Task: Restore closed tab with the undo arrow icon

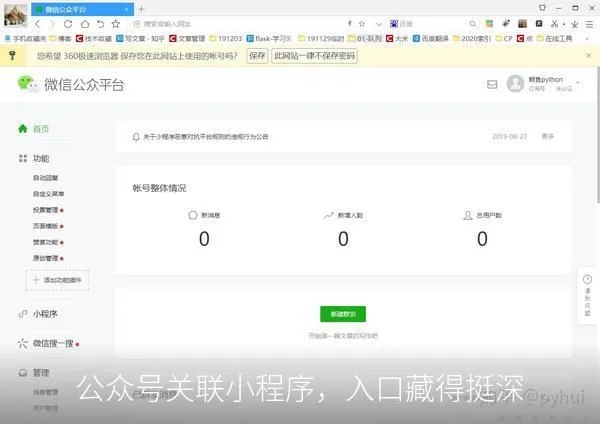Action: click(x=100, y=24)
